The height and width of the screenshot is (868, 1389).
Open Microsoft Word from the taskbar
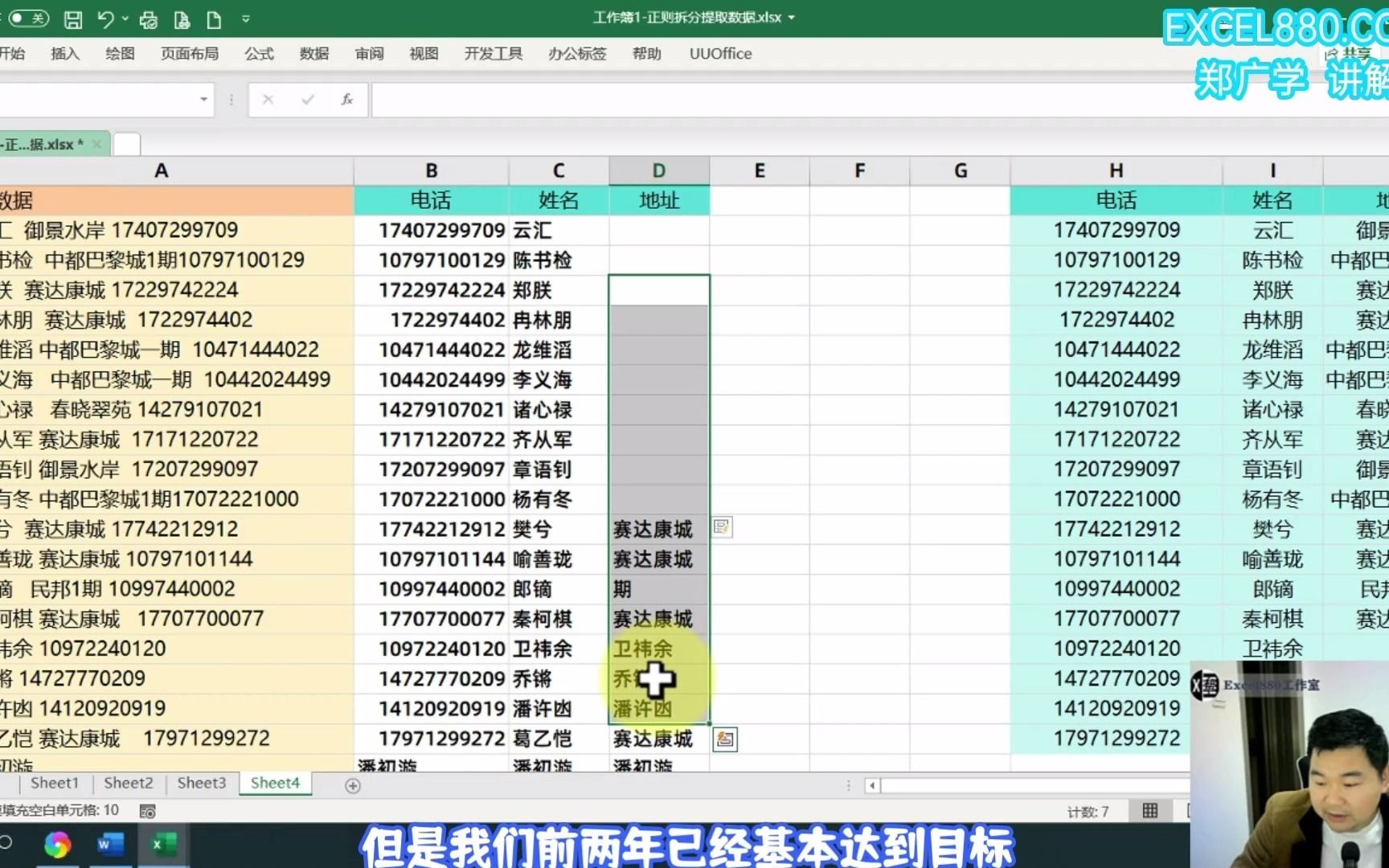click(110, 845)
